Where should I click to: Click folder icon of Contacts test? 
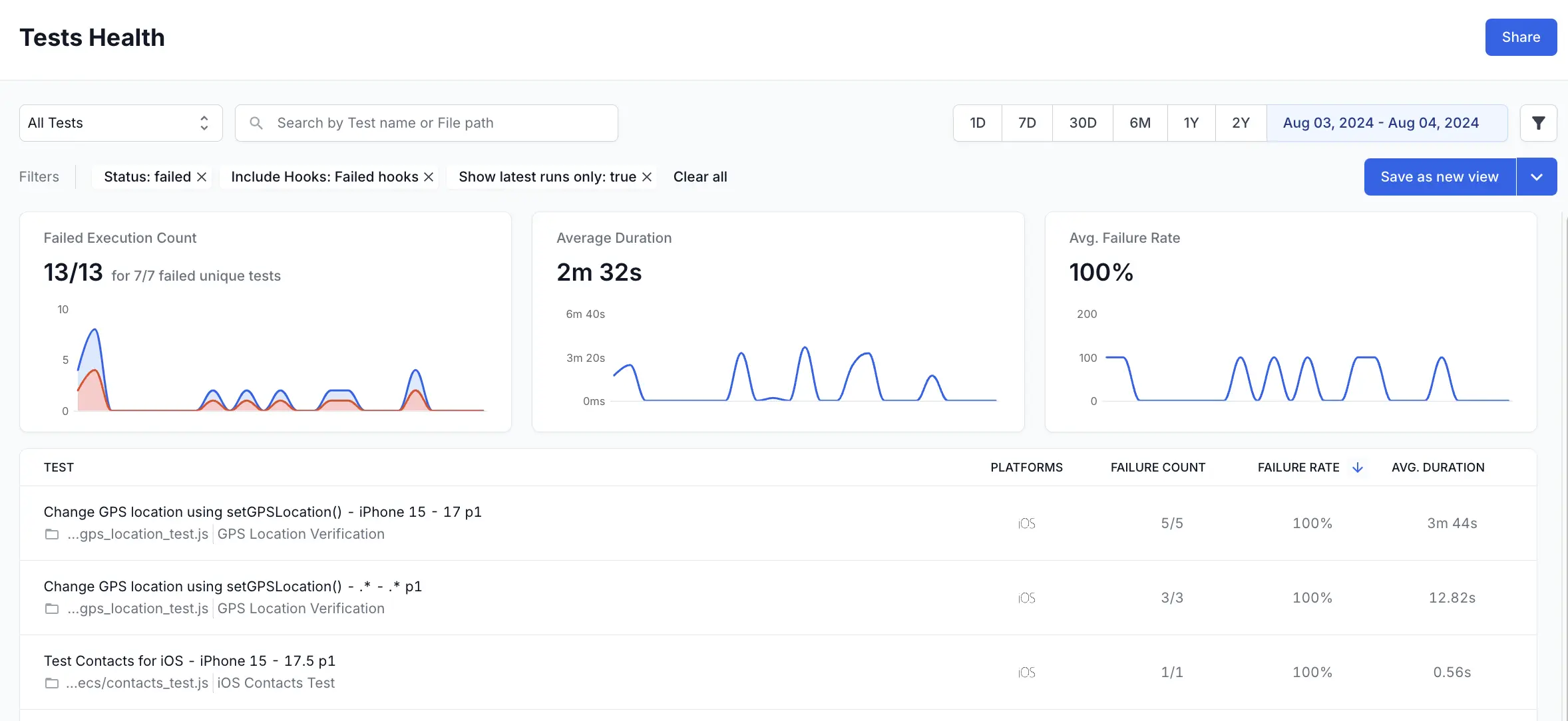tap(51, 683)
